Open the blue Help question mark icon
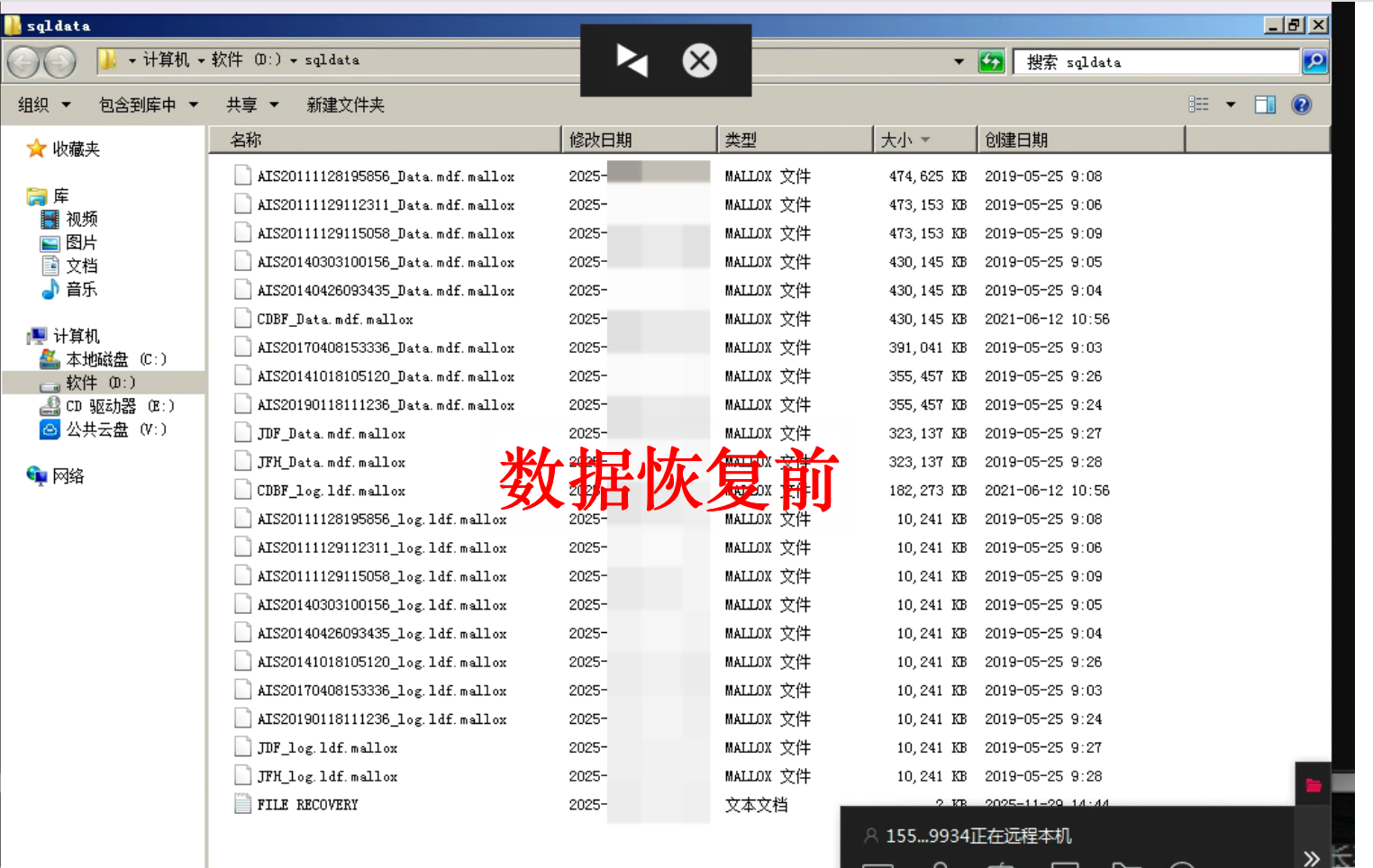 (x=1301, y=104)
